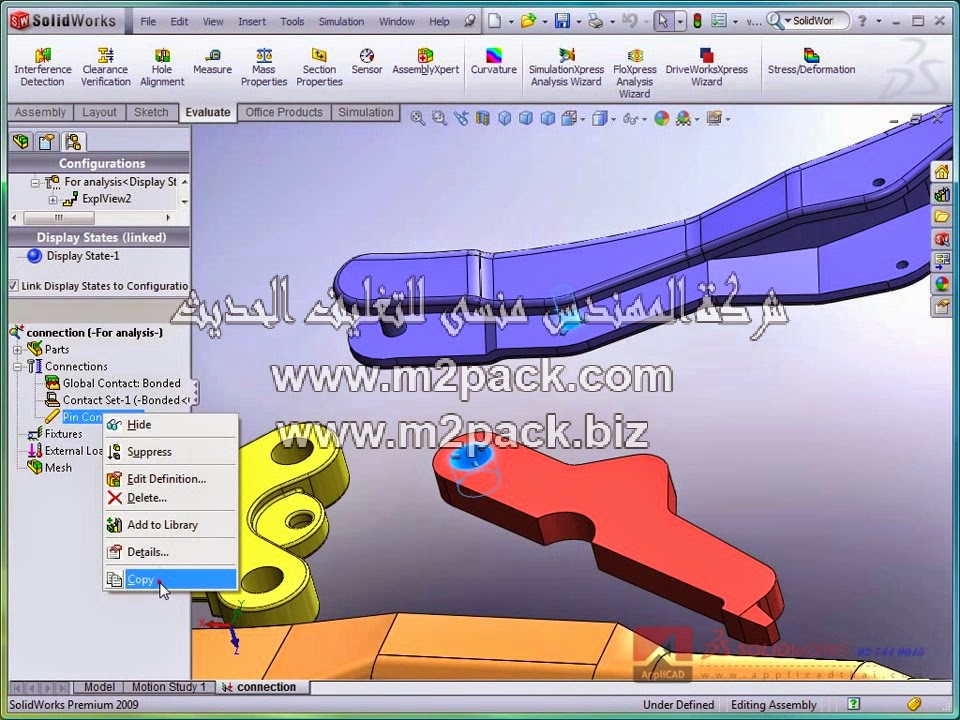Choose Edit Definition... in context menu
This screenshot has height=720, width=960.
[x=171, y=479]
